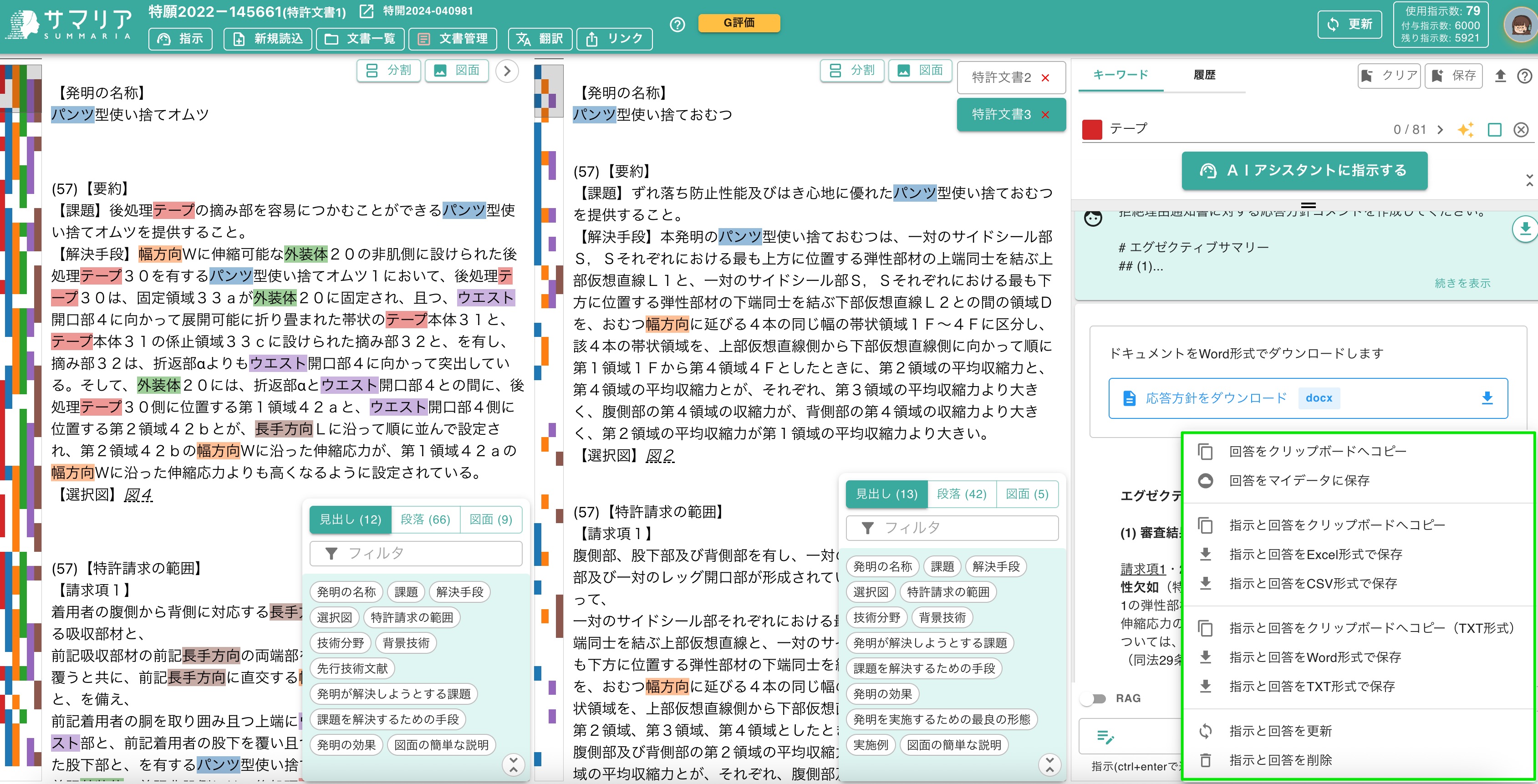This screenshot has width=1538, height=784.
Task: Toggle the RAG switch
Action: (1094, 698)
